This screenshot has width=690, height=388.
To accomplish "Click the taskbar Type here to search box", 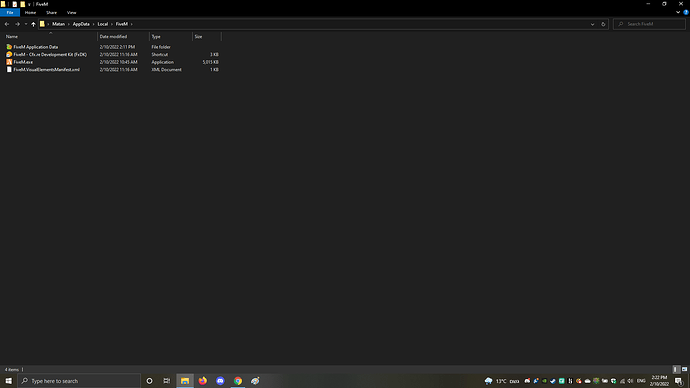I will 79,381.
